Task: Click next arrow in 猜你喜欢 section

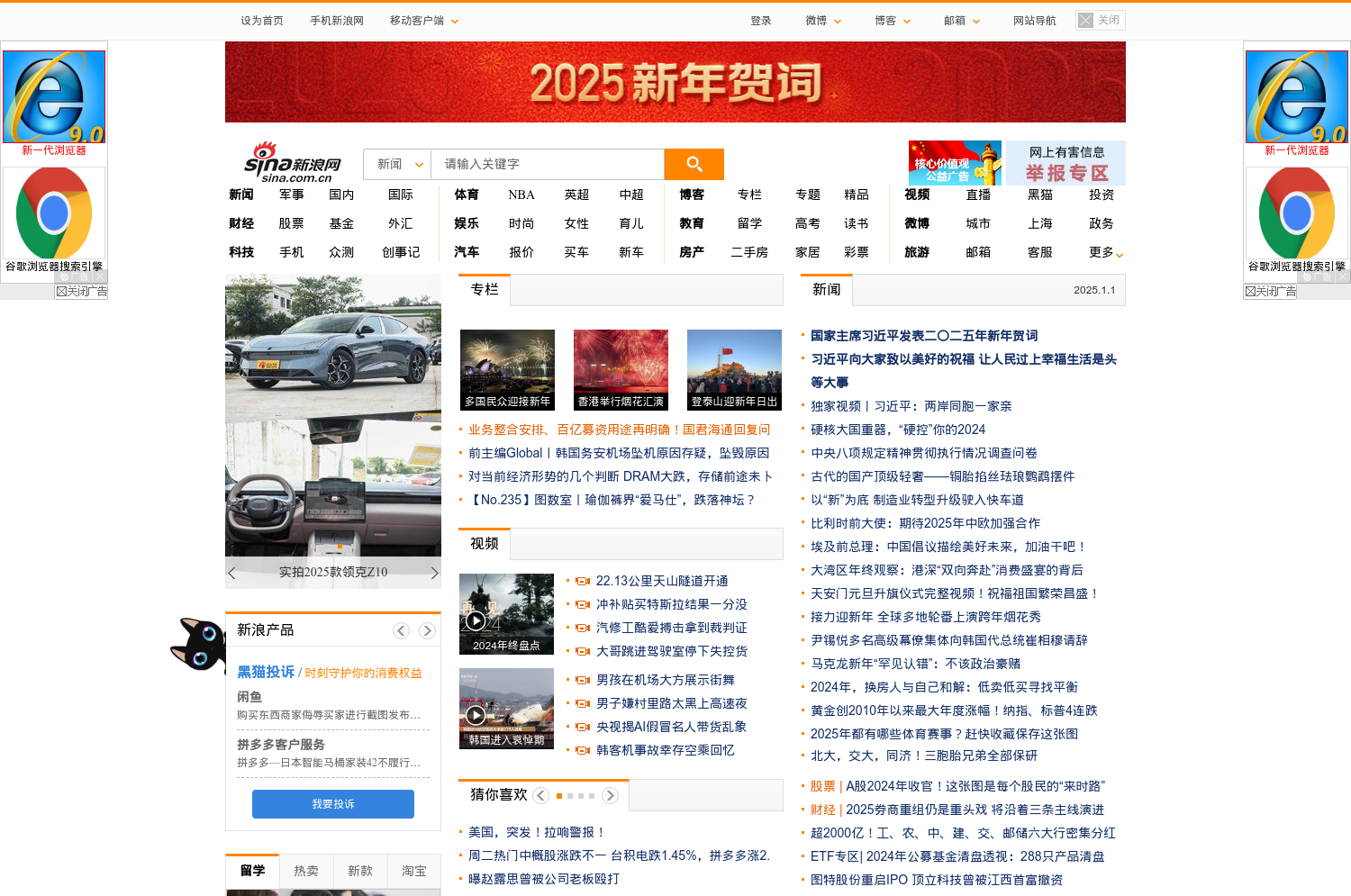Action: point(610,795)
